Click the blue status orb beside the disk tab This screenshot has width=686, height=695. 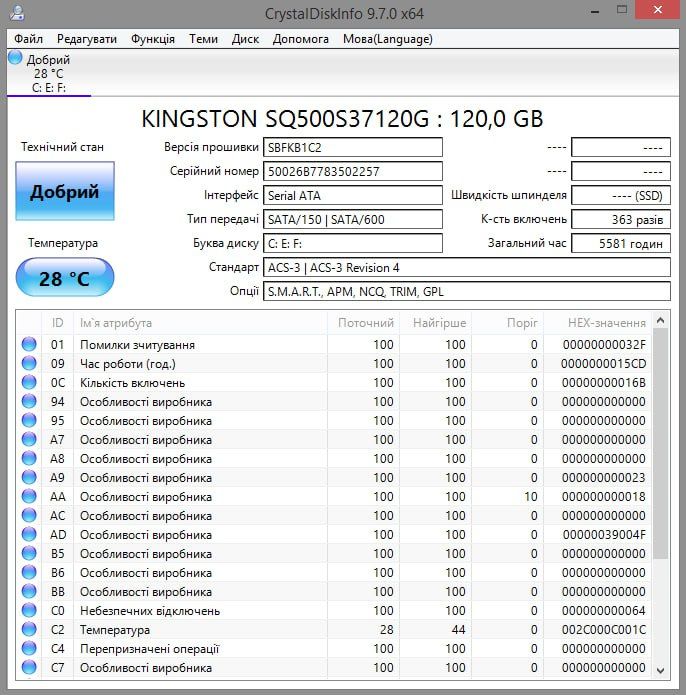[x=15, y=58]
